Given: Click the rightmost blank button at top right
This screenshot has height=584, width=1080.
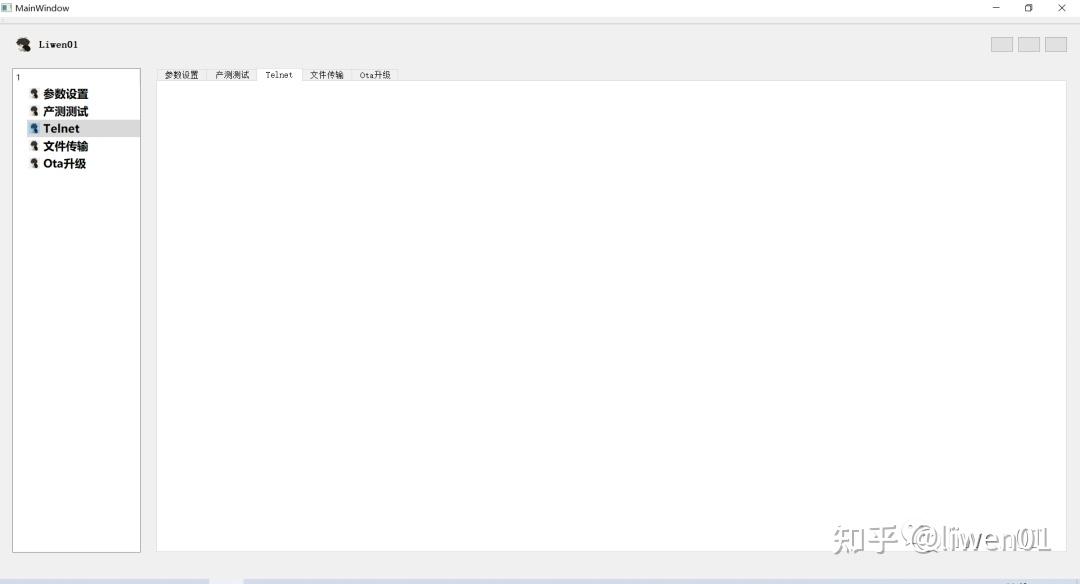Looking at the screenshot, I should tap(1055, 44).
